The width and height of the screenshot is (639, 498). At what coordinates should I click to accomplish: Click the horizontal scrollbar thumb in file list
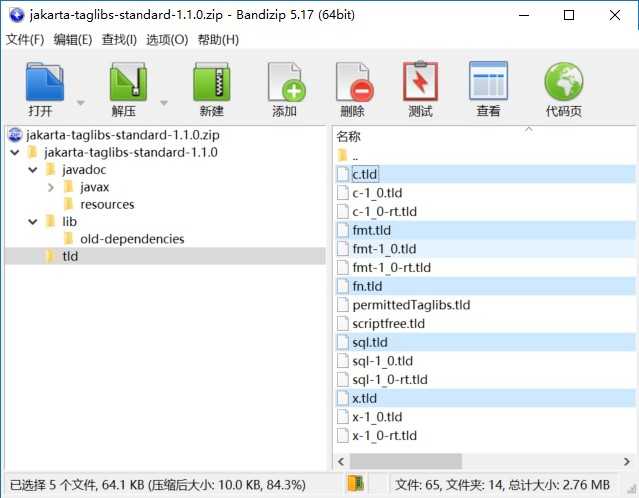click(x=406, y=462)
